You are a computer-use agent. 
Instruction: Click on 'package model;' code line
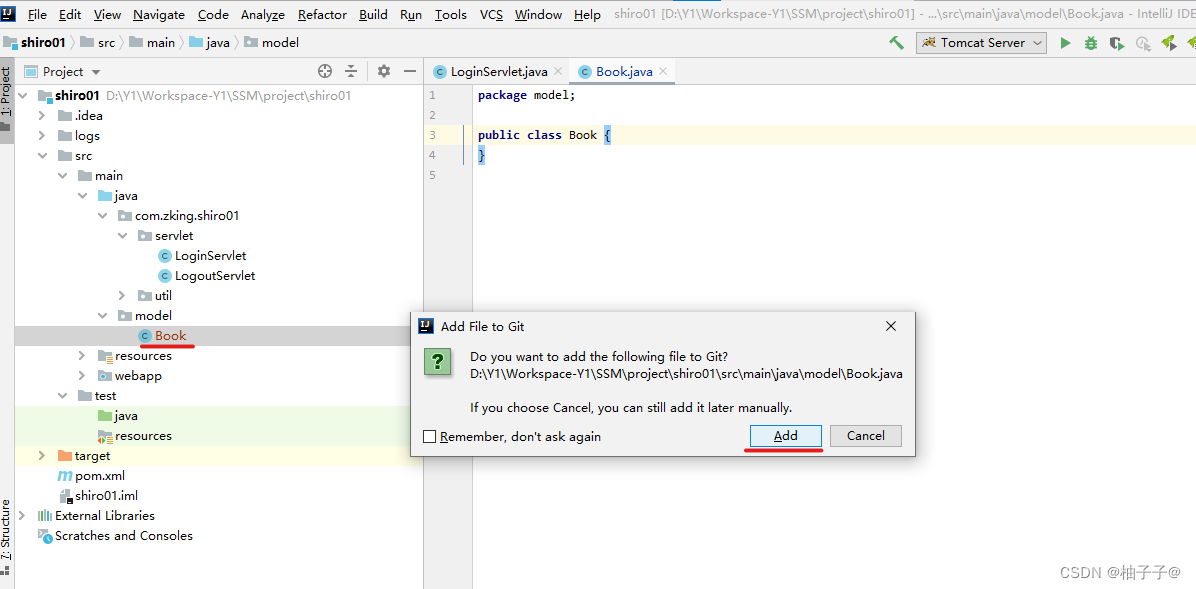pyautogui.click(x=526, y=95)
